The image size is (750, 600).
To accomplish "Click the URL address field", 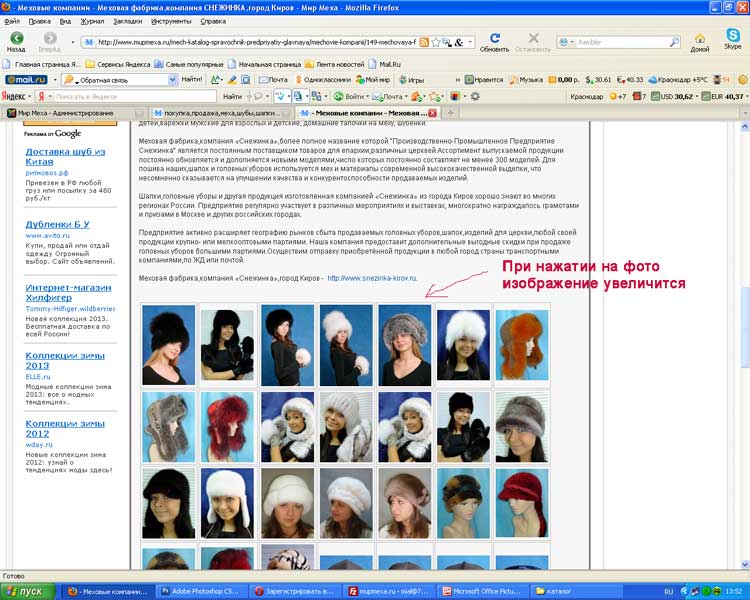I will pyautogui.click(x=256, y=42).
